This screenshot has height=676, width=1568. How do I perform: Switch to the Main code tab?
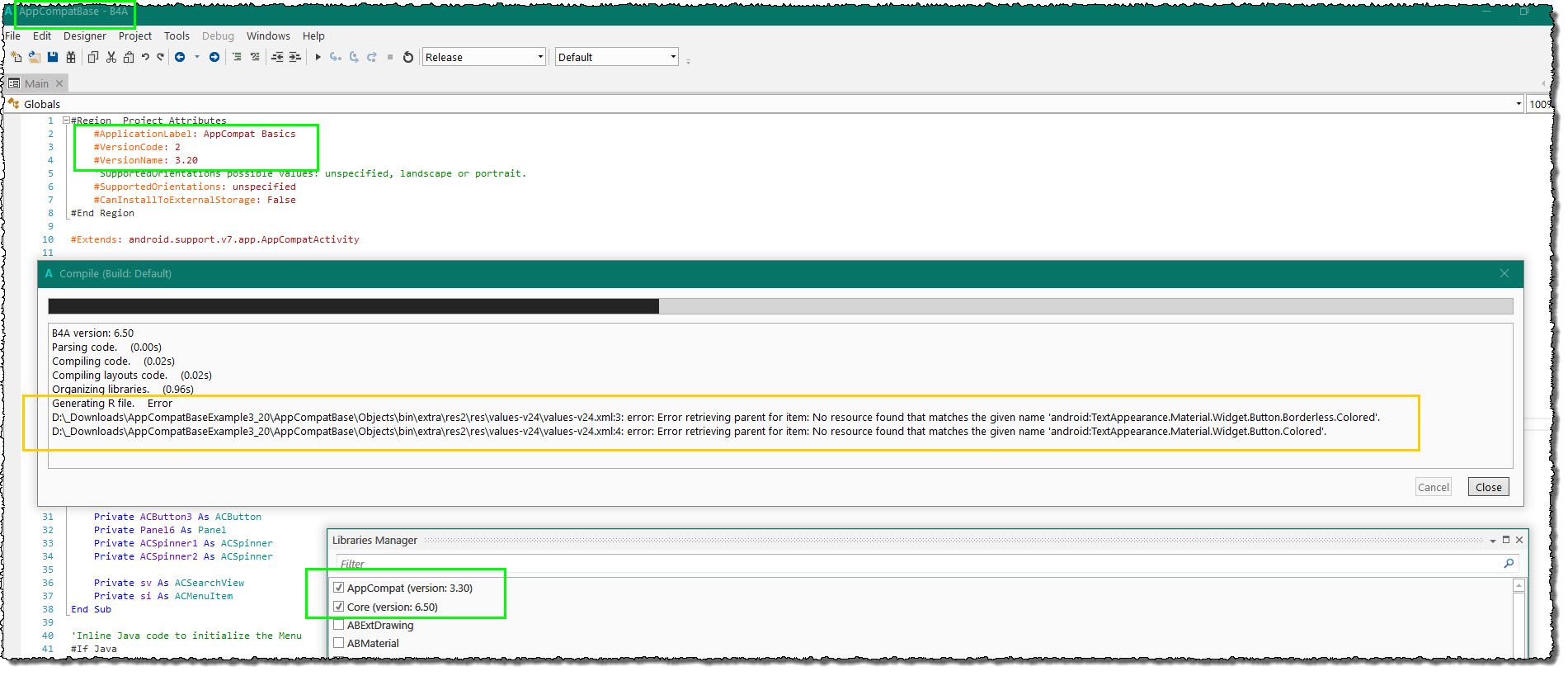click(x=36, y=83)
